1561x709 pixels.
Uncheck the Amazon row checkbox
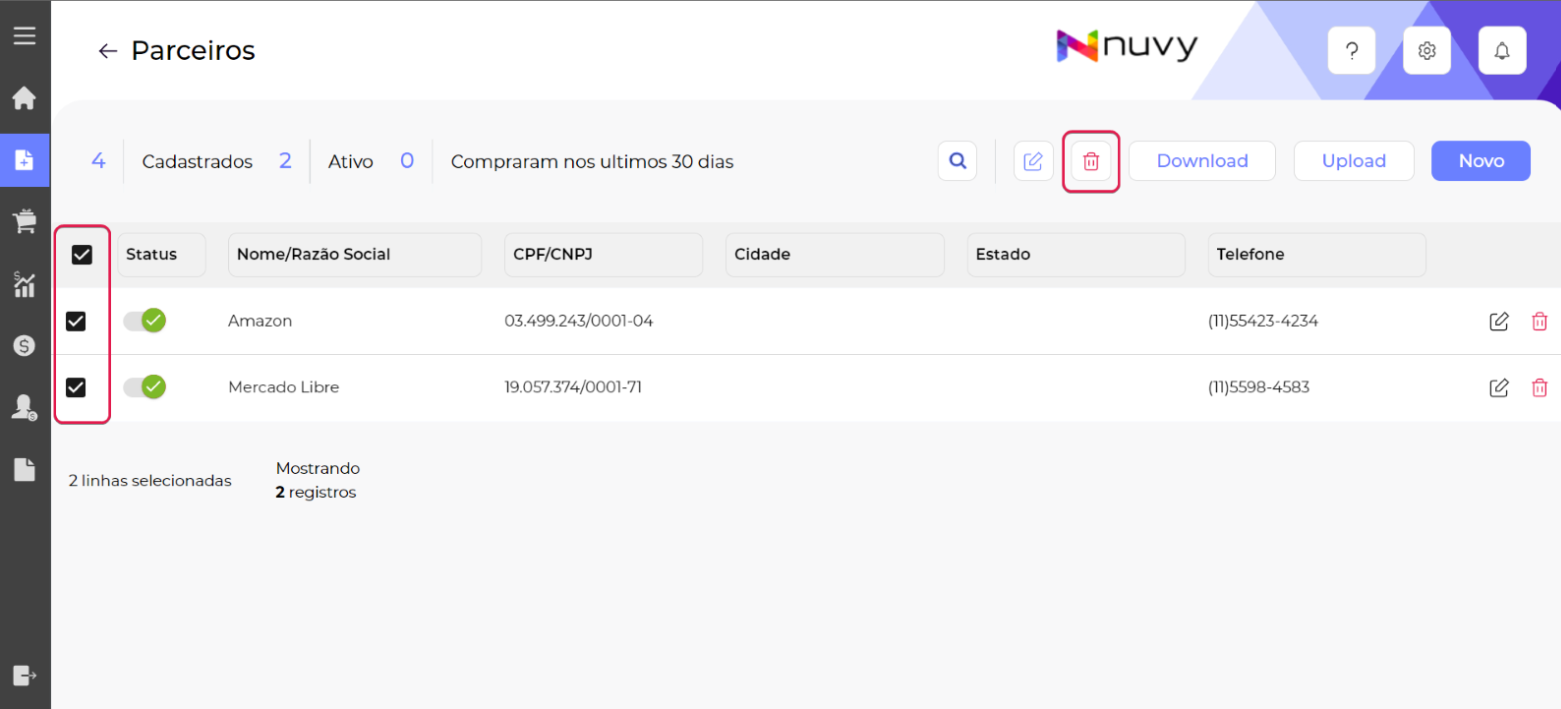click(82, 321)
